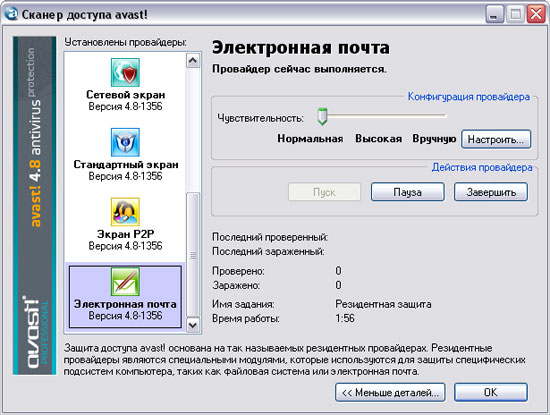550x415 pixels.
Task: Click the Установлены провайдеры heading
Action: point(125,42)
